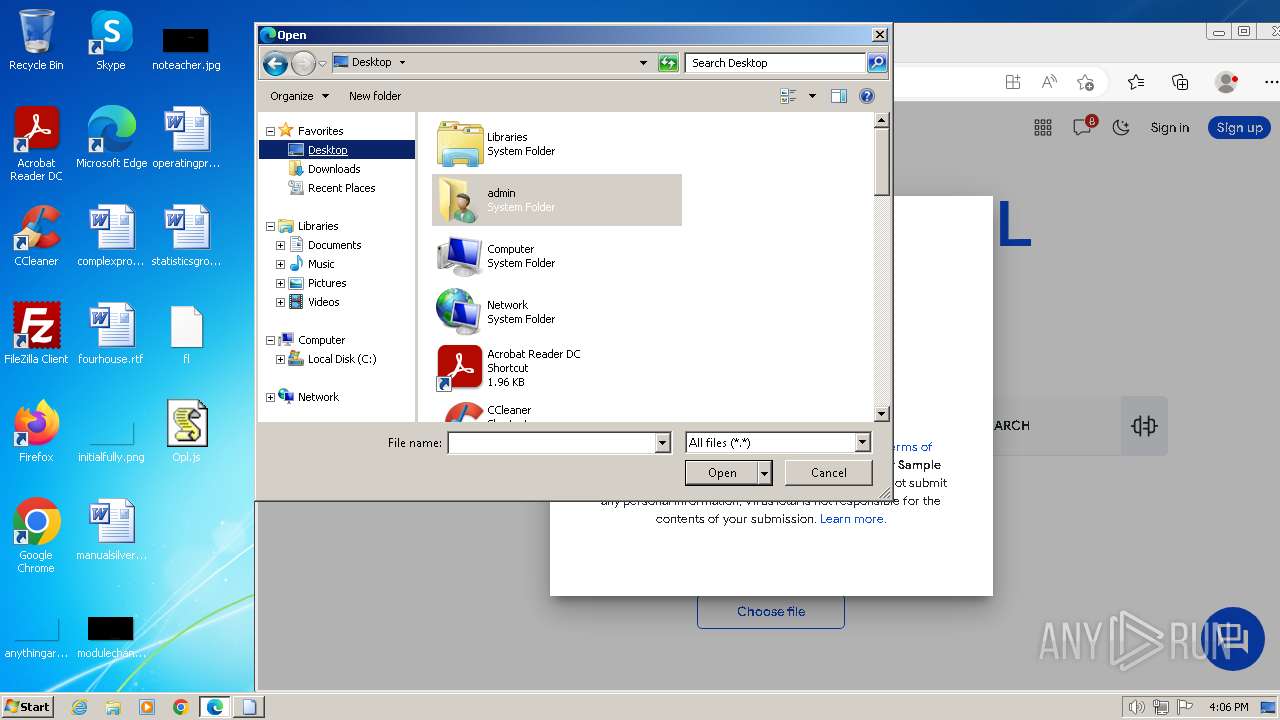Click New folder in dialog toolbar
Image resolution: width=1280 pixels, height=720 pixels.
[x=375, y=96]
